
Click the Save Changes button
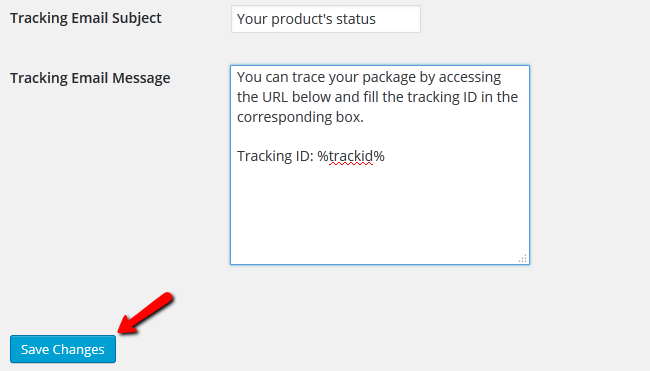[x=63, y=349]
